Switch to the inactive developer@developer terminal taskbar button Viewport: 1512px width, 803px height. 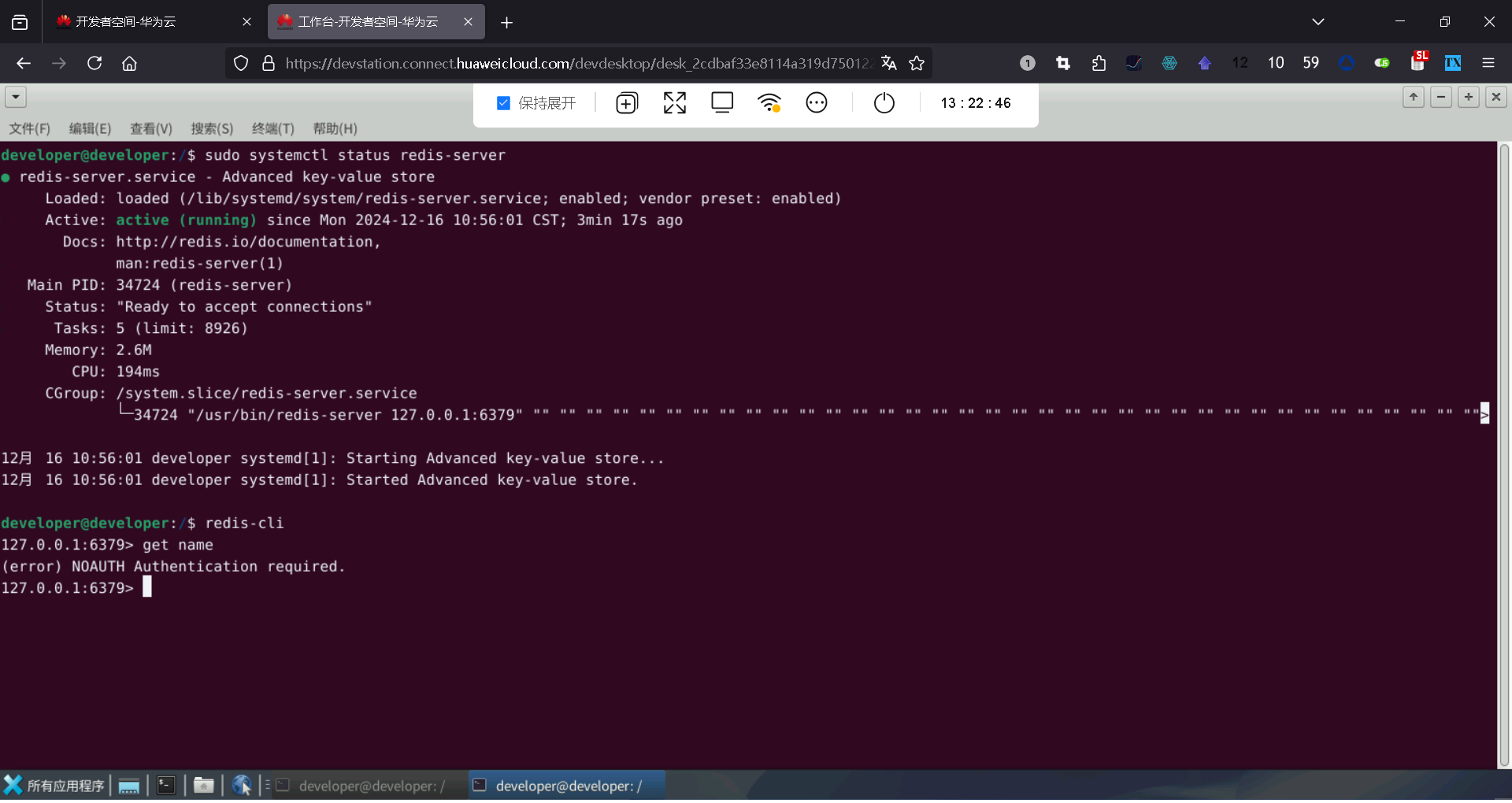[369, 786]
